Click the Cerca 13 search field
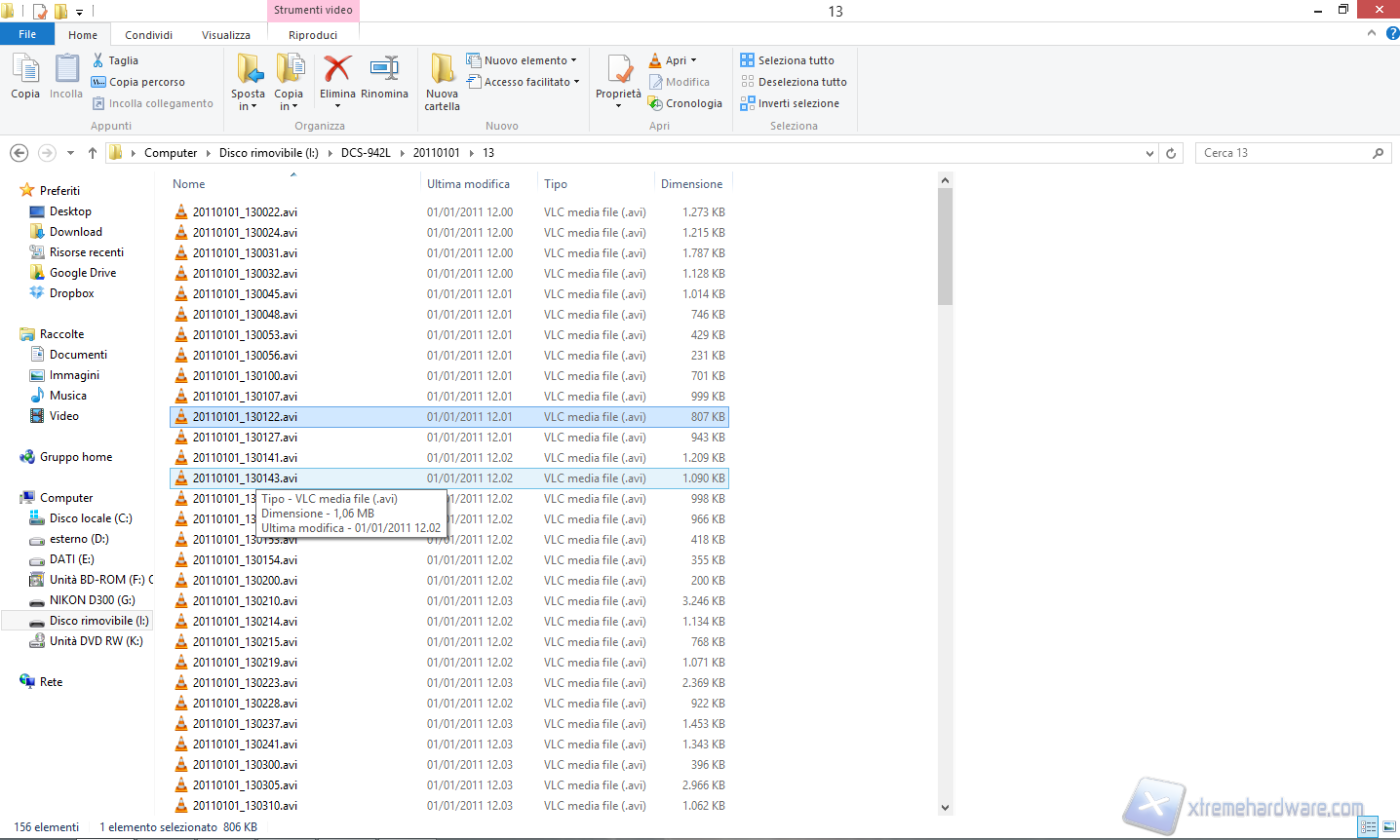This screenshot has height=840, width=1400. (1282, 153)
